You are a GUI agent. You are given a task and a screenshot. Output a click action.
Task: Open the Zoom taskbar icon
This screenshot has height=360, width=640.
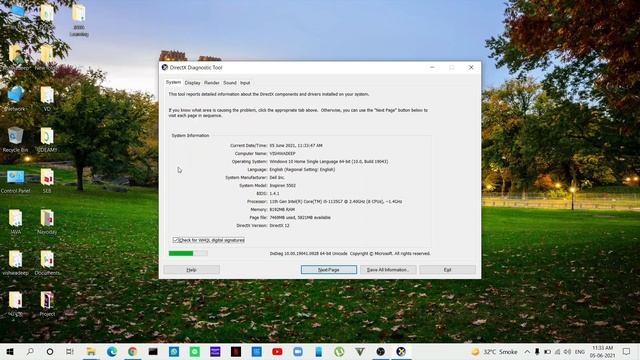coord(298,352)
